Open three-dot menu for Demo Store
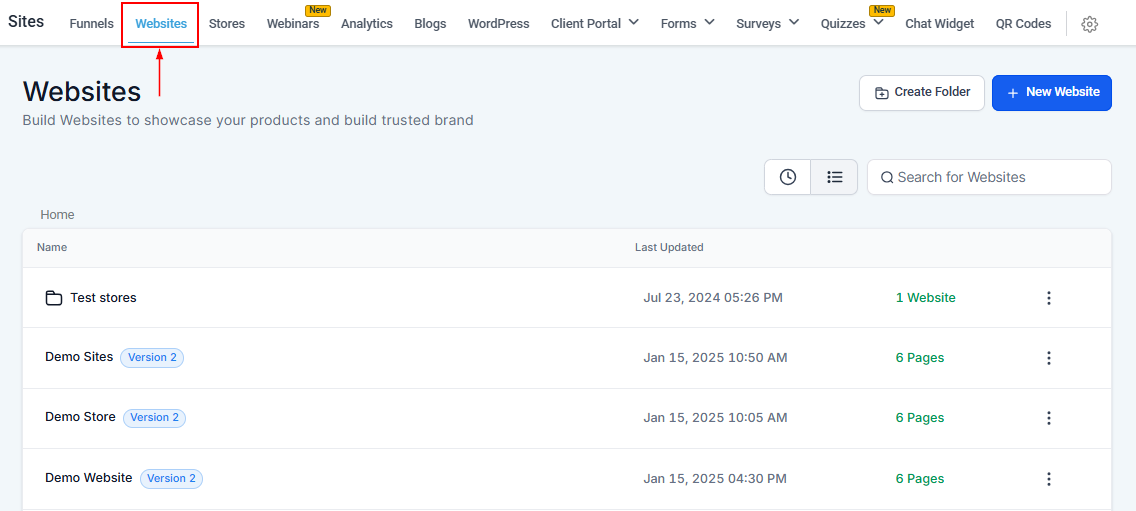The image size is (1136, 511). coord(1048,418)
